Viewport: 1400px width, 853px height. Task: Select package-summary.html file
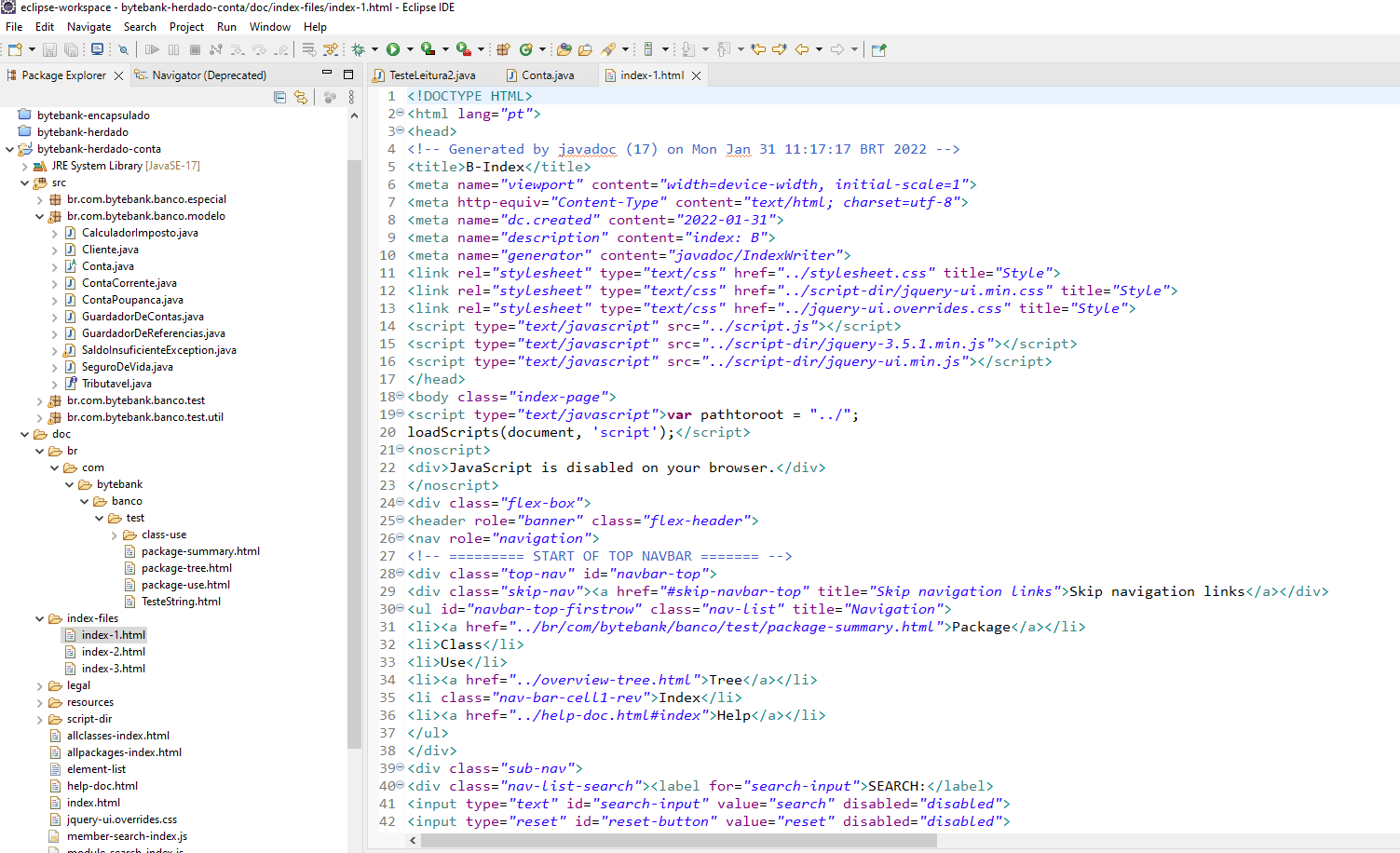[200, 551]
